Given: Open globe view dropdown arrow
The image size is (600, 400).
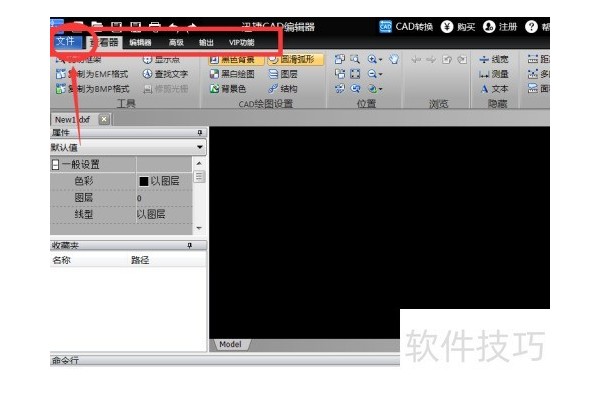Looking at the screenshot, I should 380,90.
